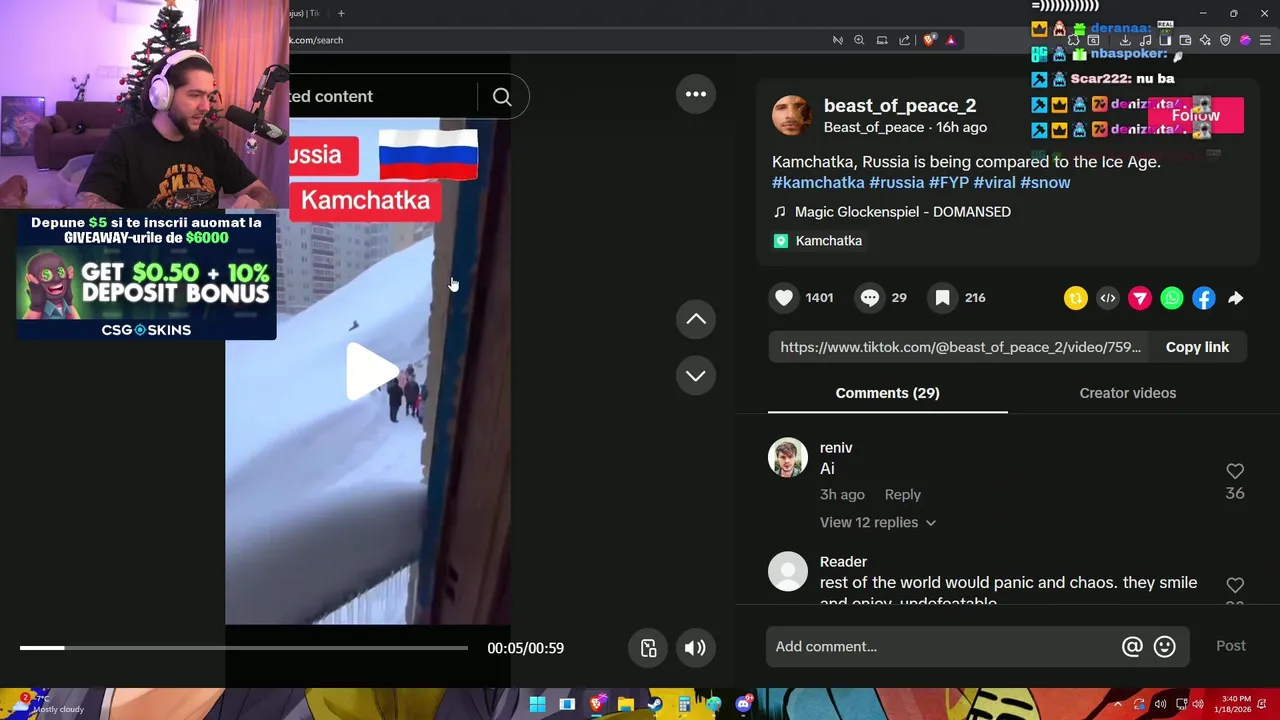Open Magic Glockenspiel sound page
The width and height of the screenshot is (1280, 720).
tap(892, 212)
